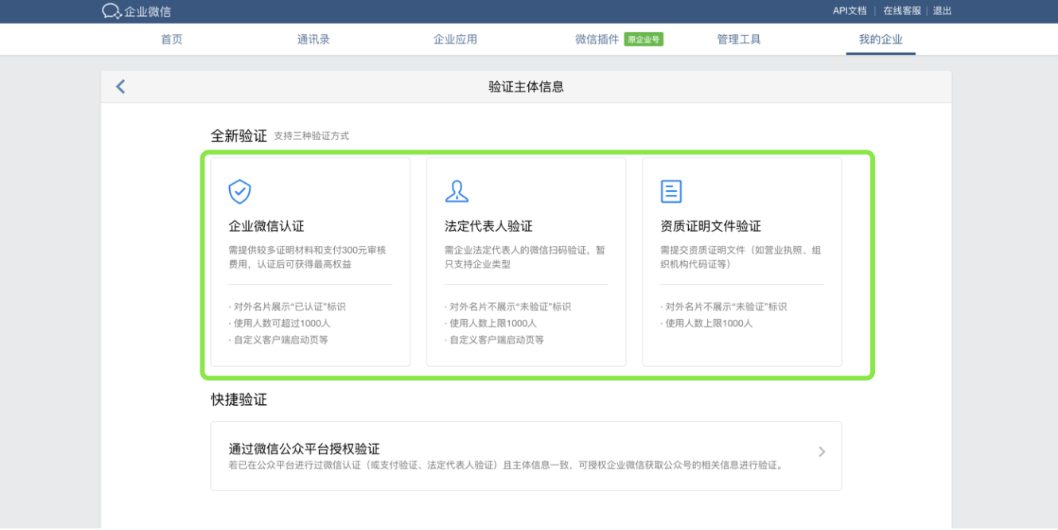Image resolution: width=1058 pixels, height=530 pixels.
Task: Click description mentioning 支付300元审核费用
Action: click(307, 257)
